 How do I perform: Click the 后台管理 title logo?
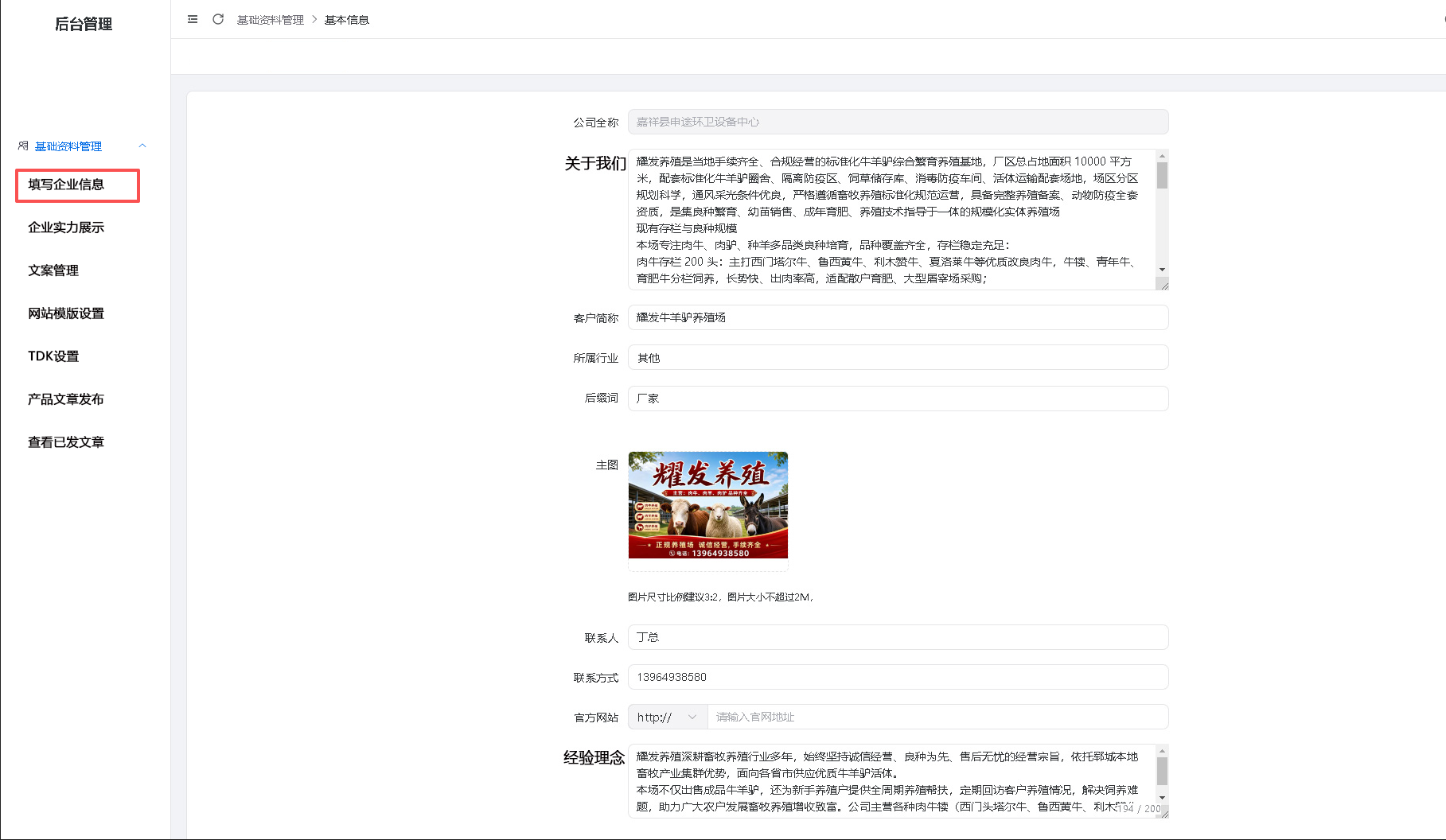tap(84, 24)
